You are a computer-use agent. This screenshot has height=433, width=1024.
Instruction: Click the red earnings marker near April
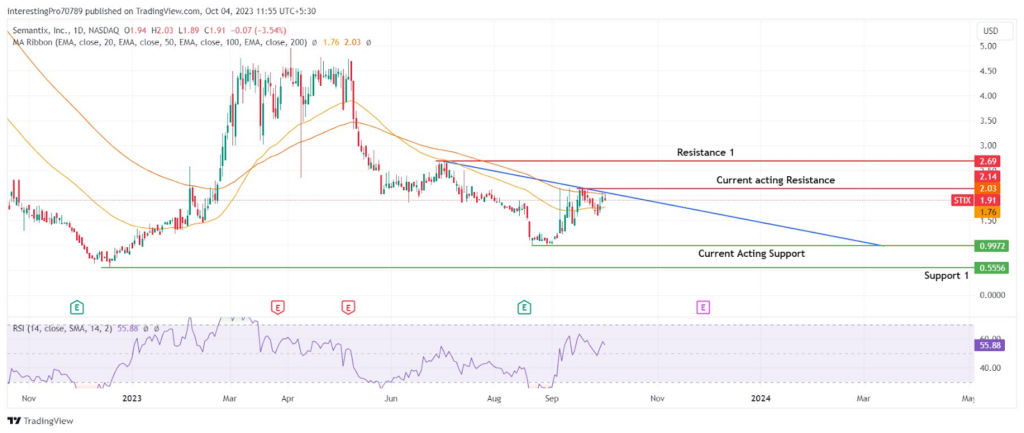coord(278,306)
